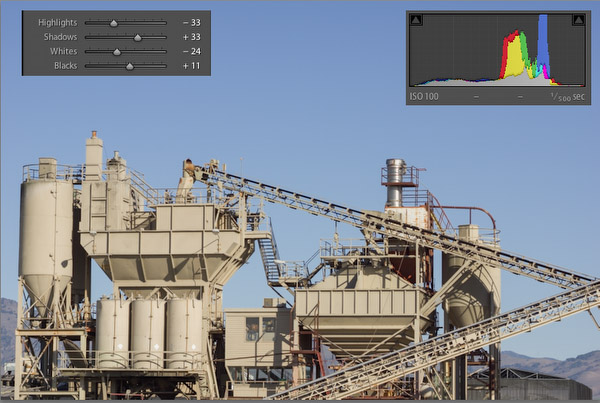Click the Whites label
Image resolution: width=600 pixels, height=403 pixels.
coord(62,51)
